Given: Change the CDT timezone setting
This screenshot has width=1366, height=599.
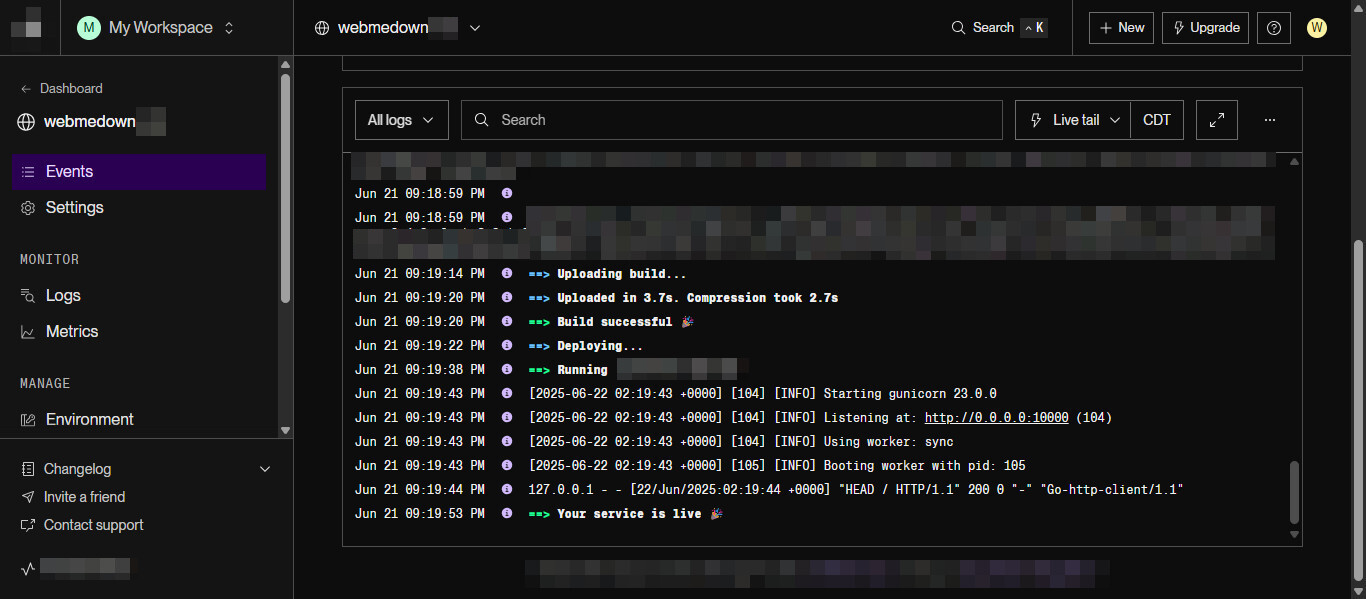Looking at the screenshot, I should pyautogui.click(x=1157, y=120).
